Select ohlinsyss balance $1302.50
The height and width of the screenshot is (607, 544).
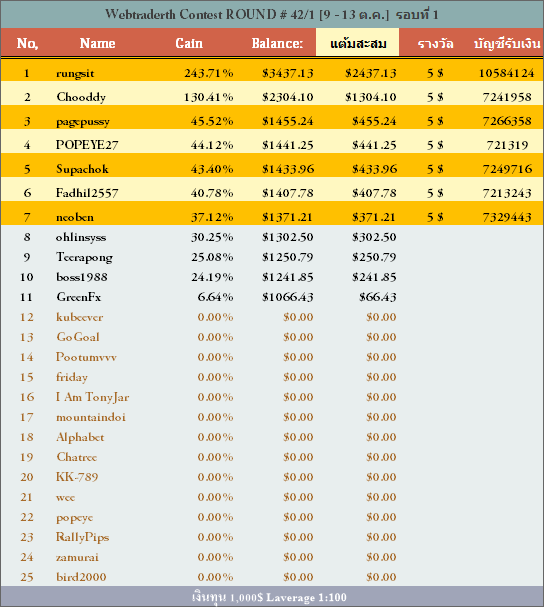click(x=288, y=237)
